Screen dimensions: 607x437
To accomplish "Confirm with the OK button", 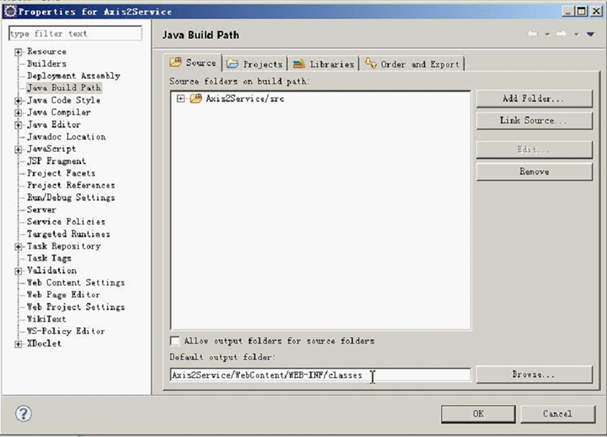I will coord(478,414).
